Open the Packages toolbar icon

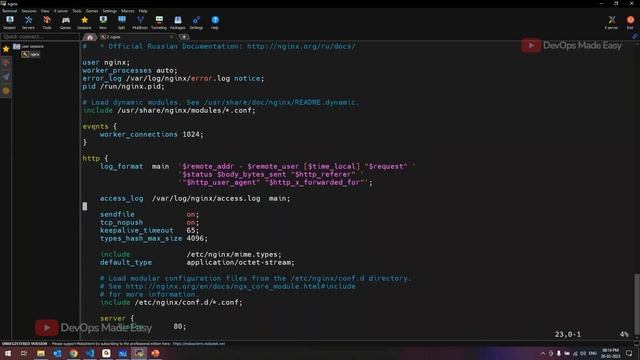coord(178,22)
